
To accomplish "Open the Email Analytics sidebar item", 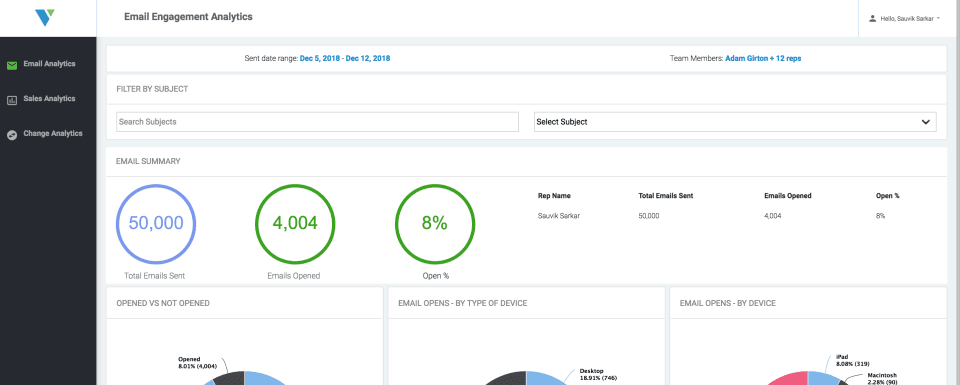I will click(x=48, y=64).
